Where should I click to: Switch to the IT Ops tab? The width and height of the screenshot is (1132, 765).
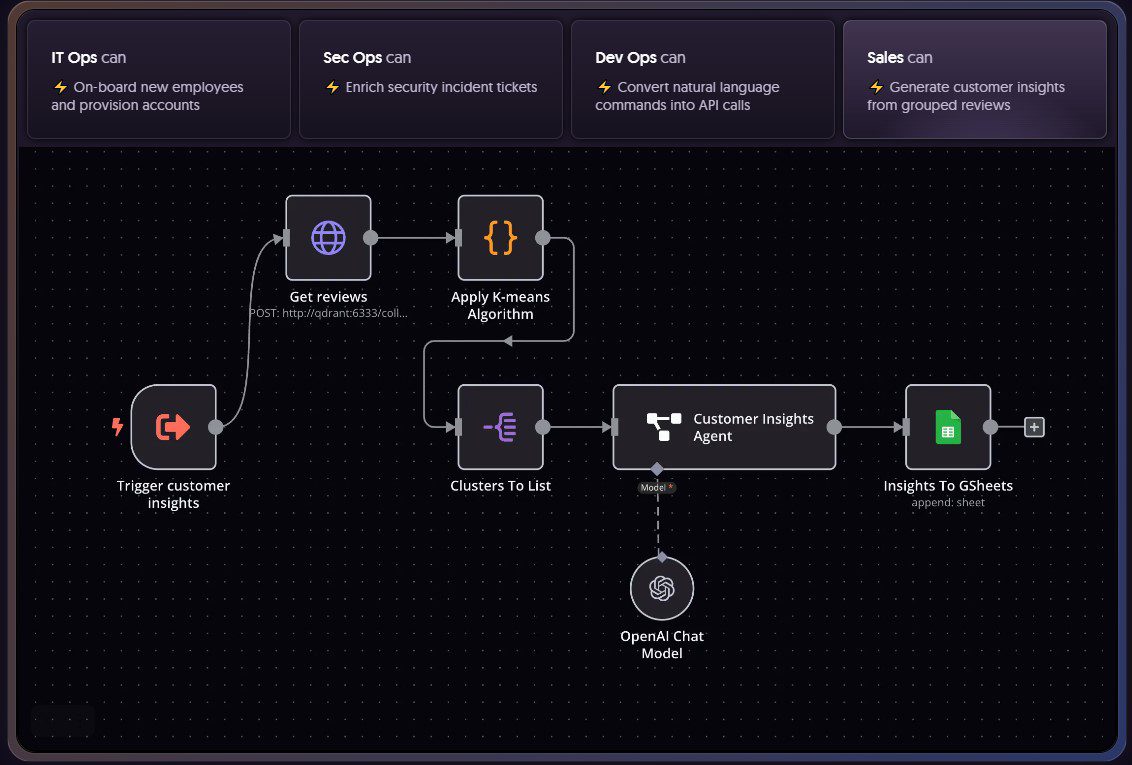[x=158, y=80]
